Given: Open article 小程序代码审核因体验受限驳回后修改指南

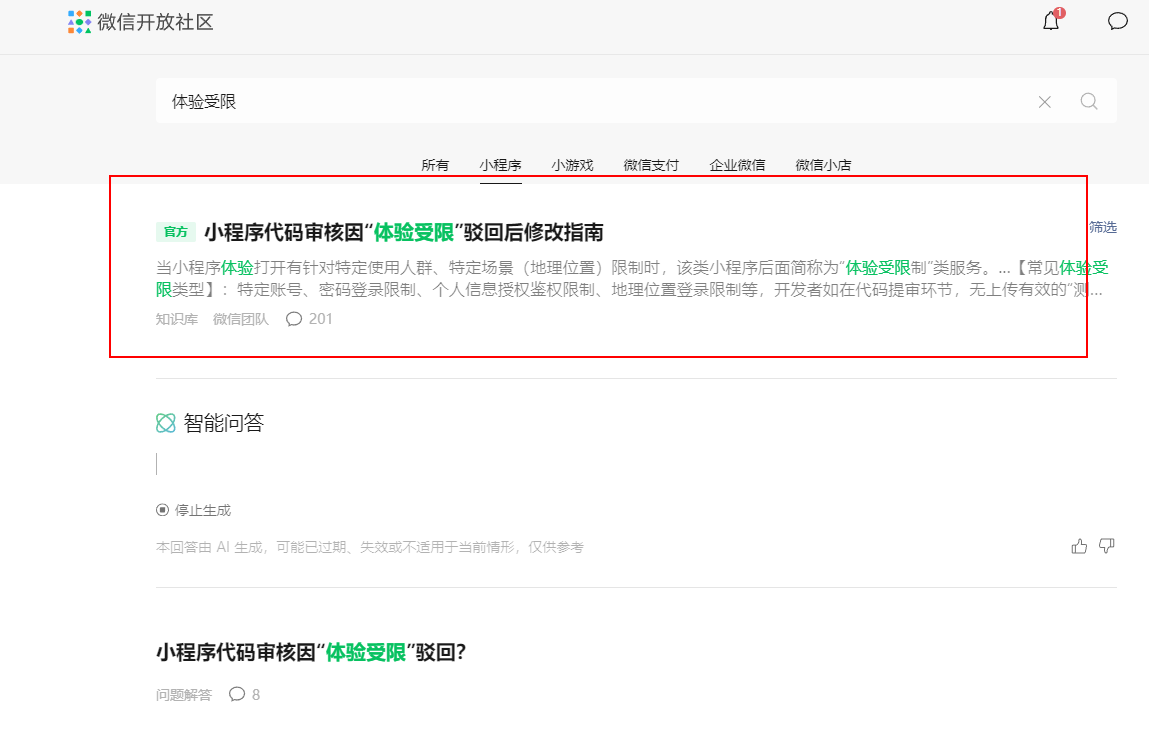Looking at the screenshot, I should pos(404,232).
